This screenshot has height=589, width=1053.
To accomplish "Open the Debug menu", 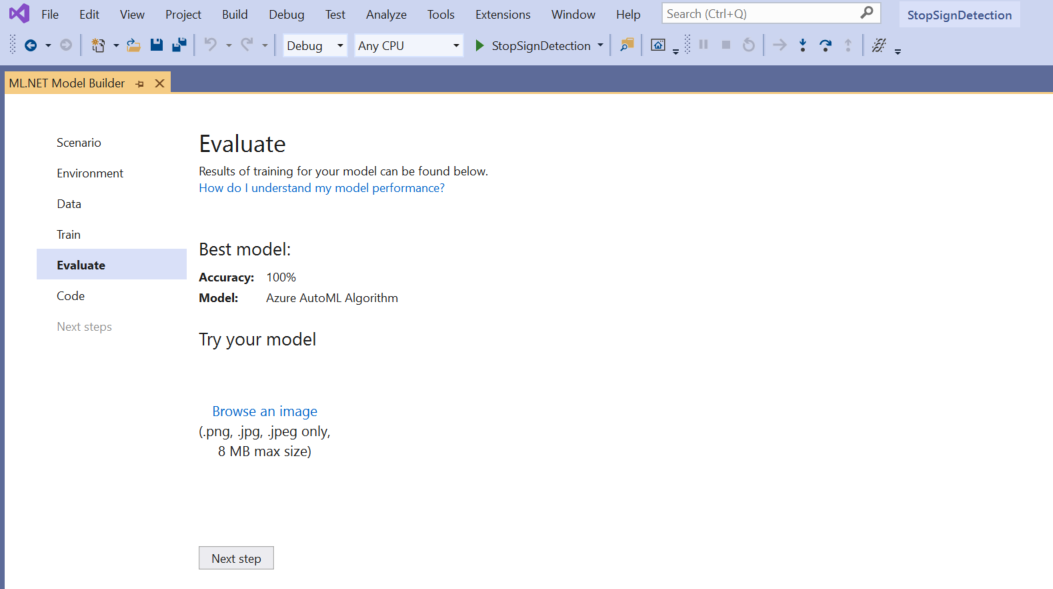I will pyautogui.click(x=286, y=14).
